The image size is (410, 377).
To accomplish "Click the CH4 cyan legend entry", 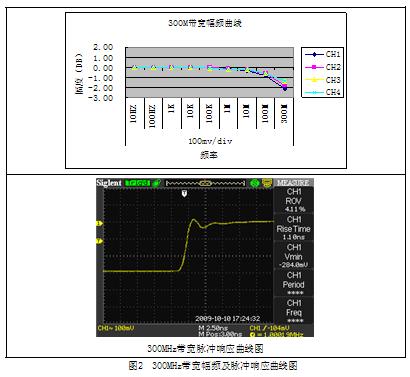I will 322,92.
